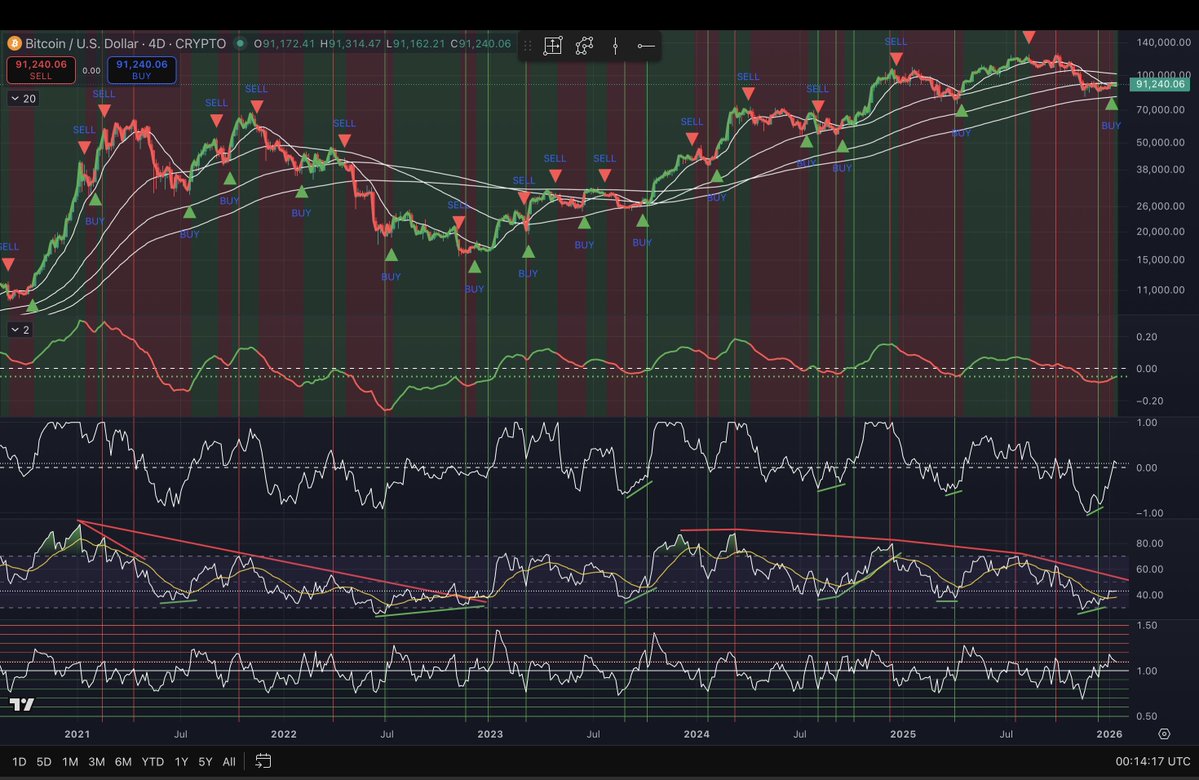Switch to the 1Y time range

[x=181, y=762]
